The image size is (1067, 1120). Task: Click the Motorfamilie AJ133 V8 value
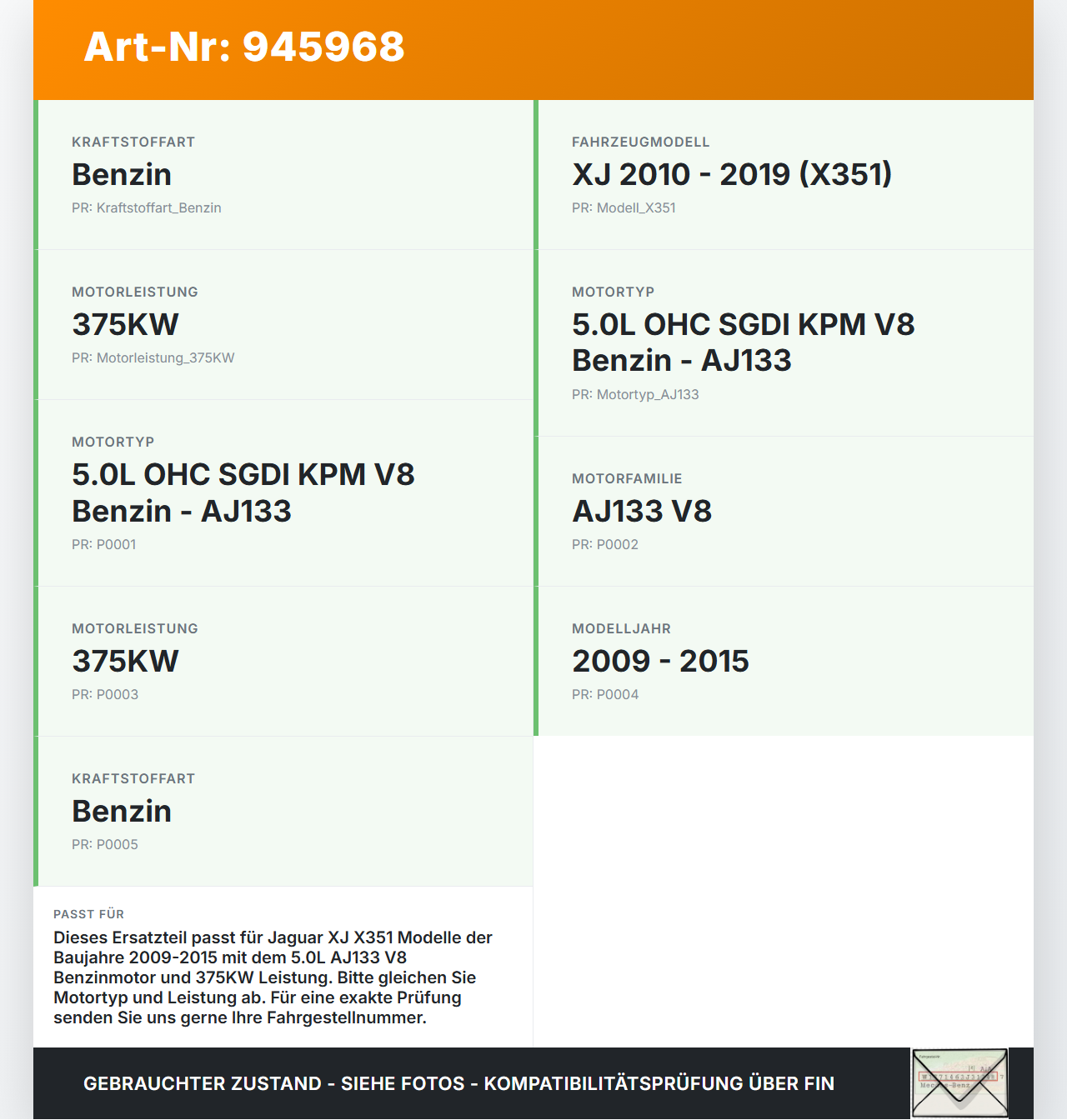tap(642, 511)
